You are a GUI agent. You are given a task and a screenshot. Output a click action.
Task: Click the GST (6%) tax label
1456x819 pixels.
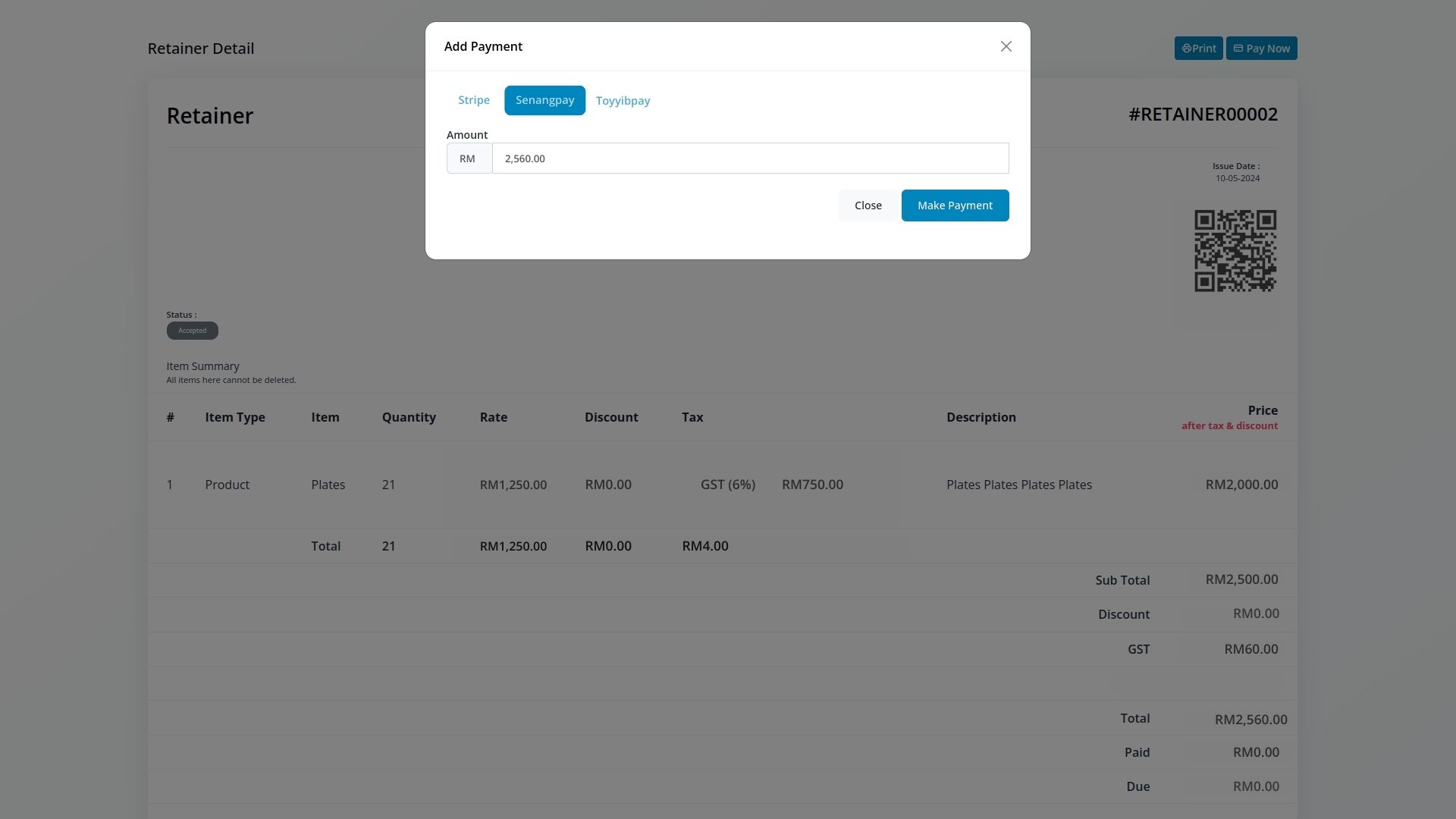pyautogui.click(x=727, y=485)
